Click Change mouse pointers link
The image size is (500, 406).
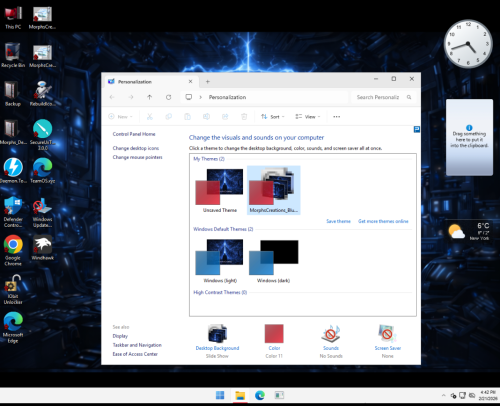pyautogui.click(x=137, y=157)
